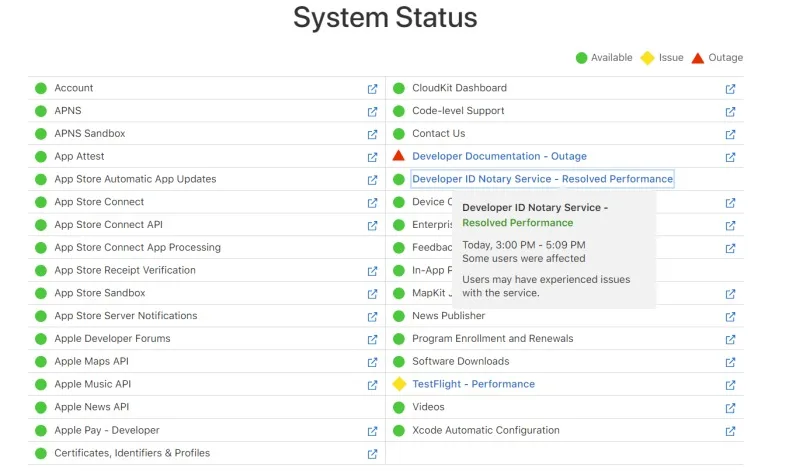Click external link icon beside TestFlight

coord(730,385)
